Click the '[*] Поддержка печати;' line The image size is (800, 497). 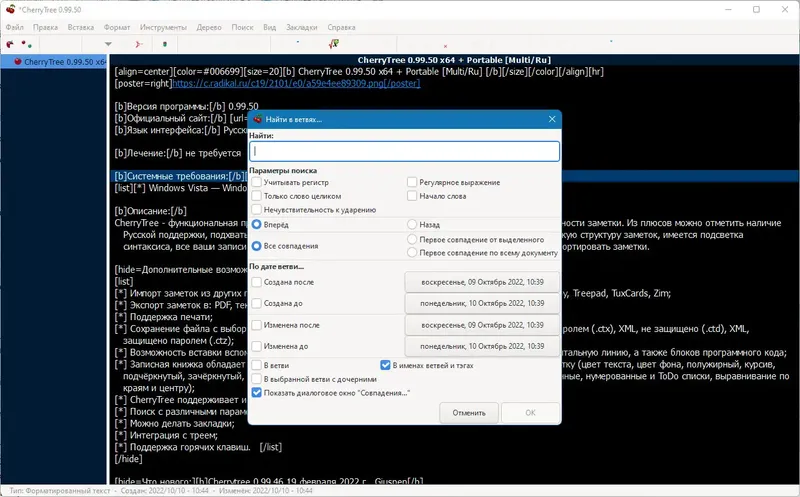pos(163,317)
